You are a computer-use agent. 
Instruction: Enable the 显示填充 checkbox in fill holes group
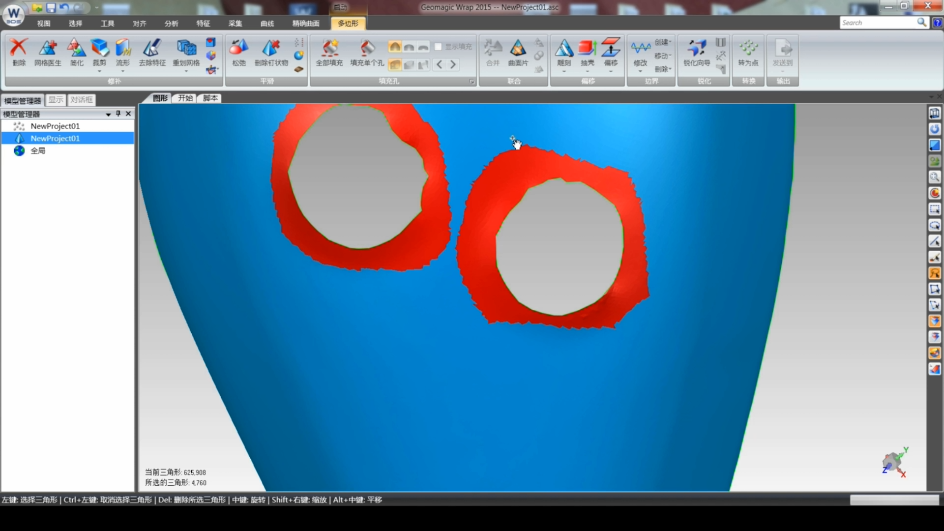coord(438,47)
